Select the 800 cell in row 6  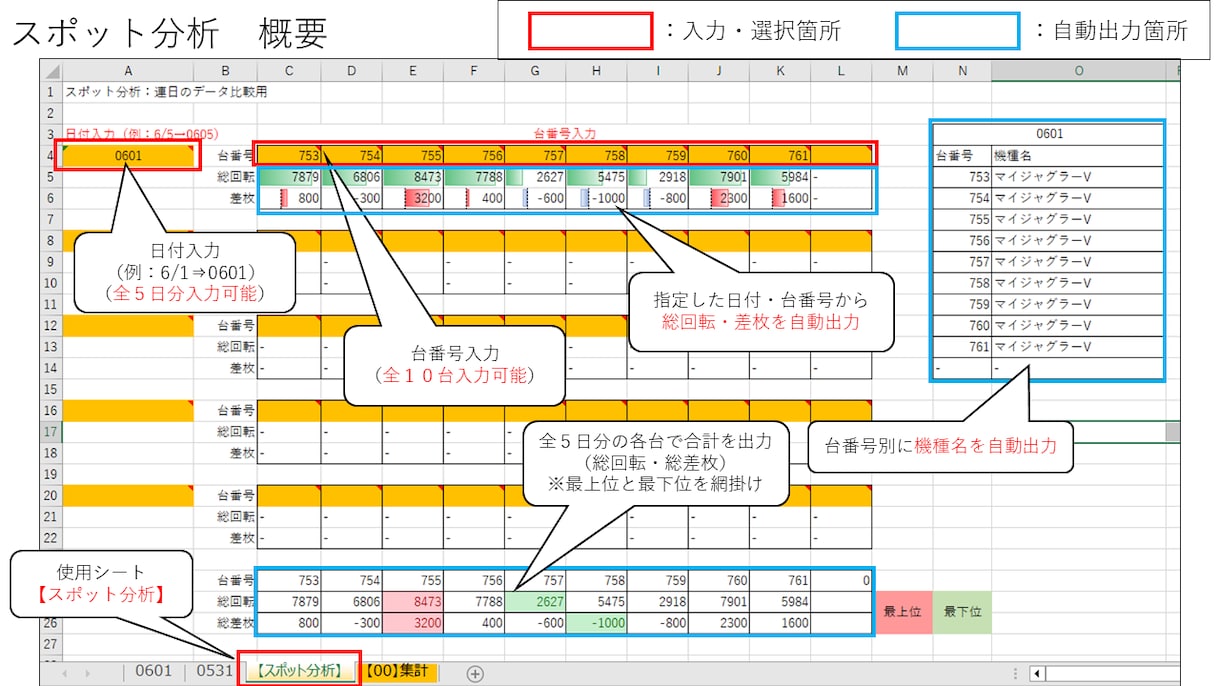(289, 198)
